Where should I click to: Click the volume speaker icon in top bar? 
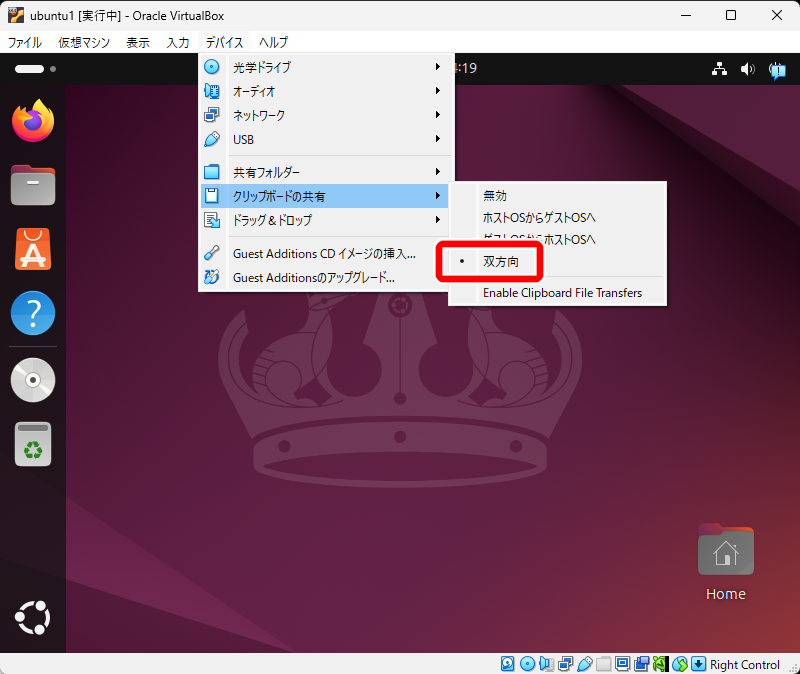point(747,69)
